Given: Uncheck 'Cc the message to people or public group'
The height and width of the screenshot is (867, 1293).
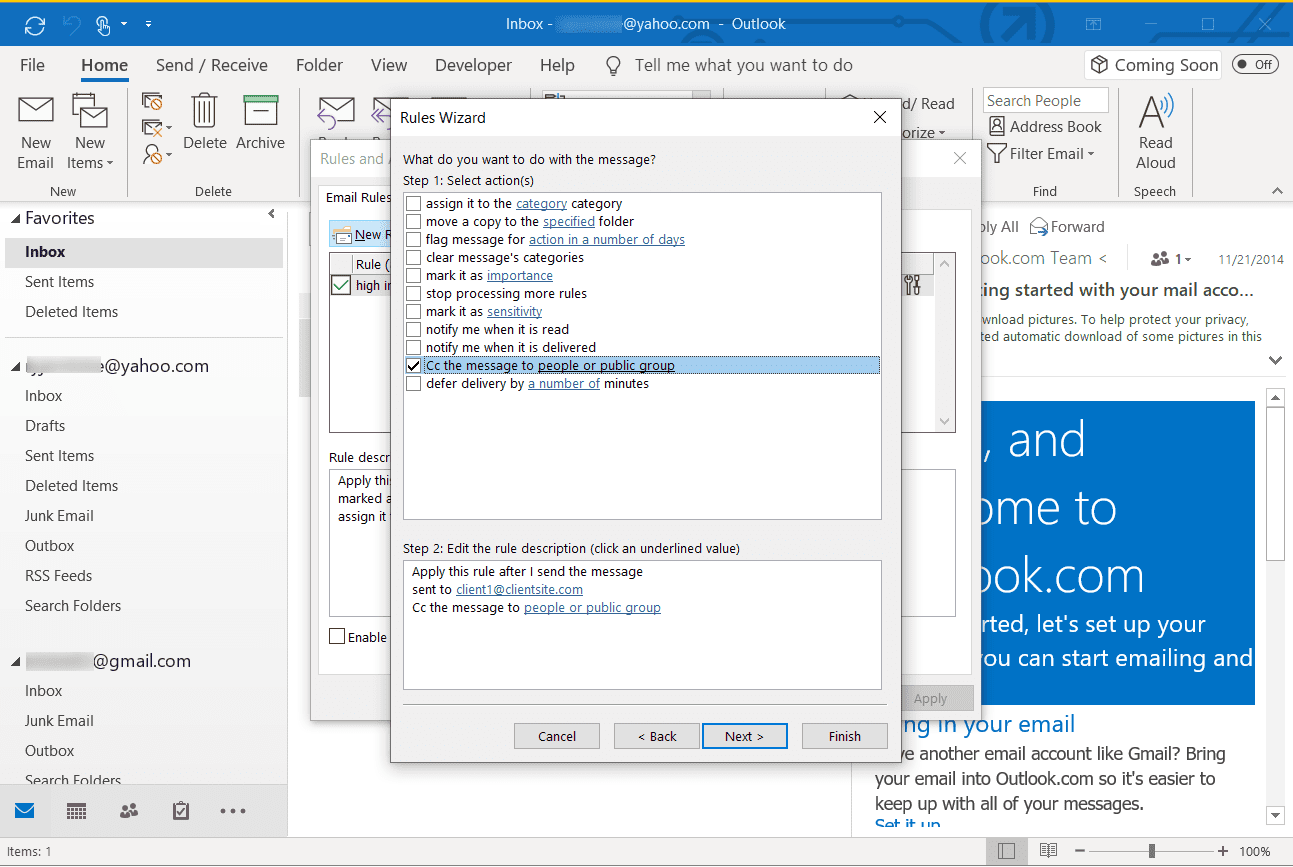Looking at the screenshot, I should (x=413, y=365).
